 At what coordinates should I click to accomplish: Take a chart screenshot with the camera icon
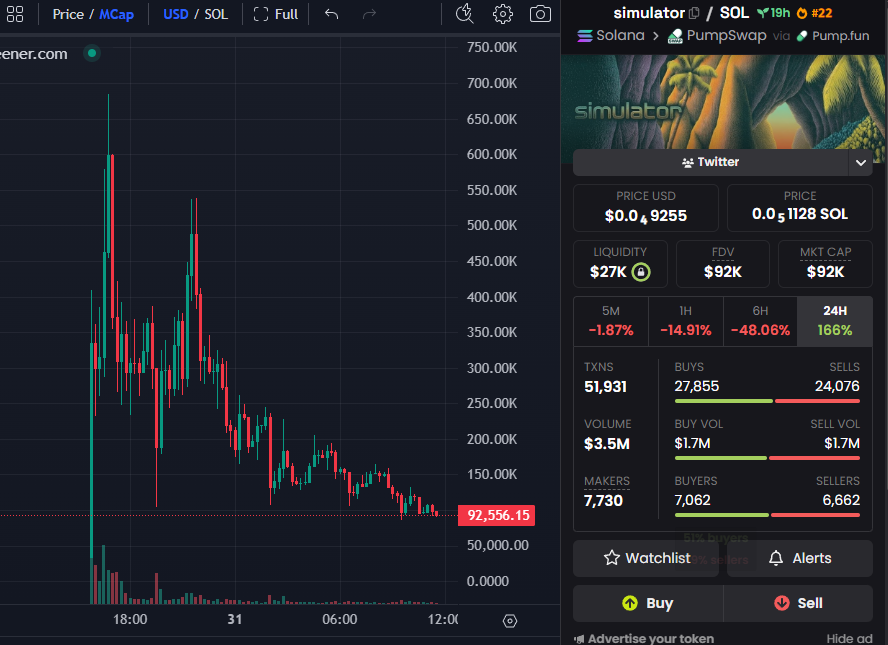(540, 14)
